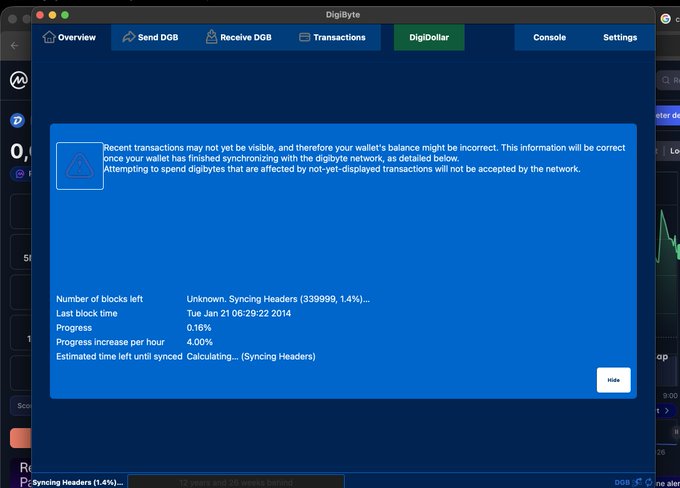Image resolution: width=680 pixels, height=488 pixels.
Task: Click the 'Estimated time left until synced' label
Action: point(119,356)
